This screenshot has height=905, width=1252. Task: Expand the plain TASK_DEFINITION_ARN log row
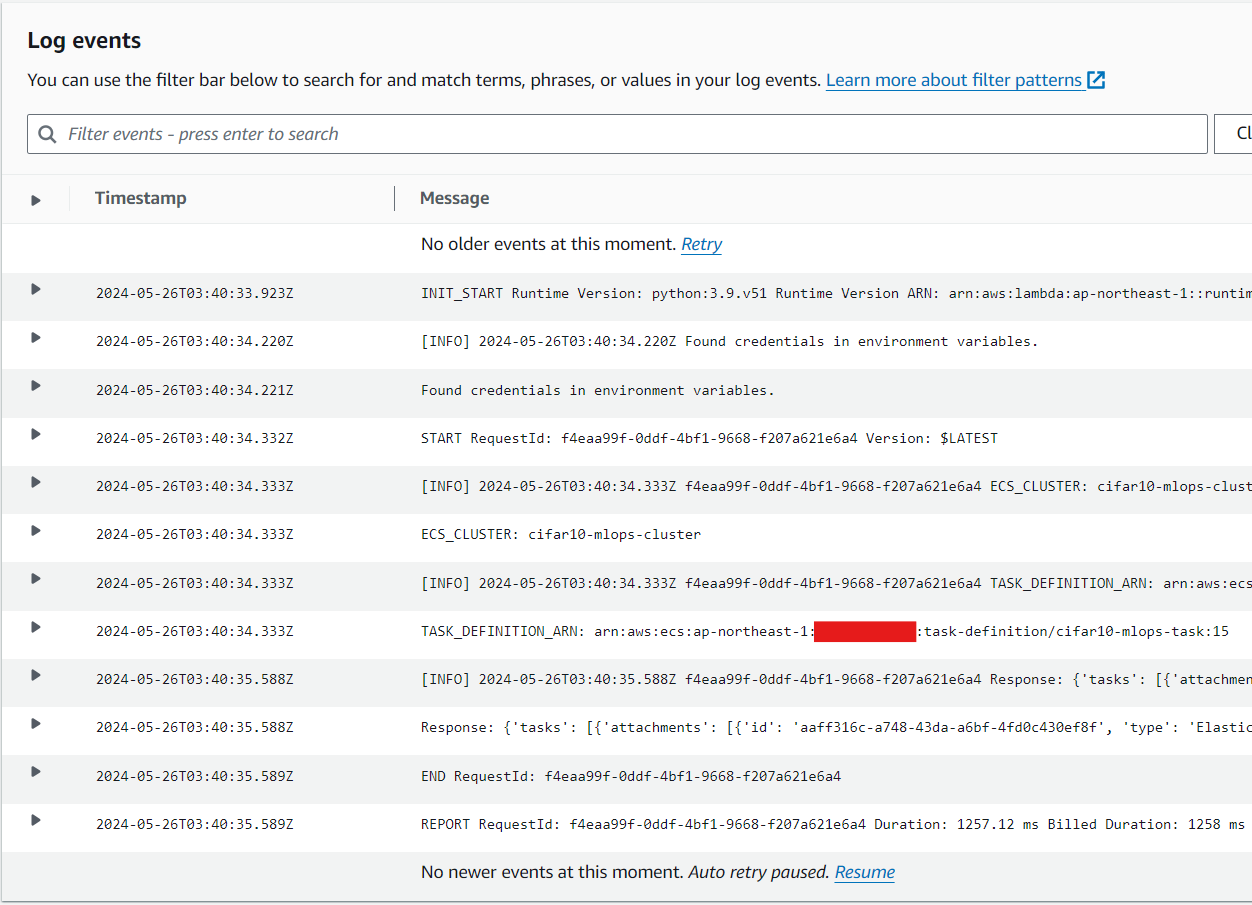(x=36, y=627)
